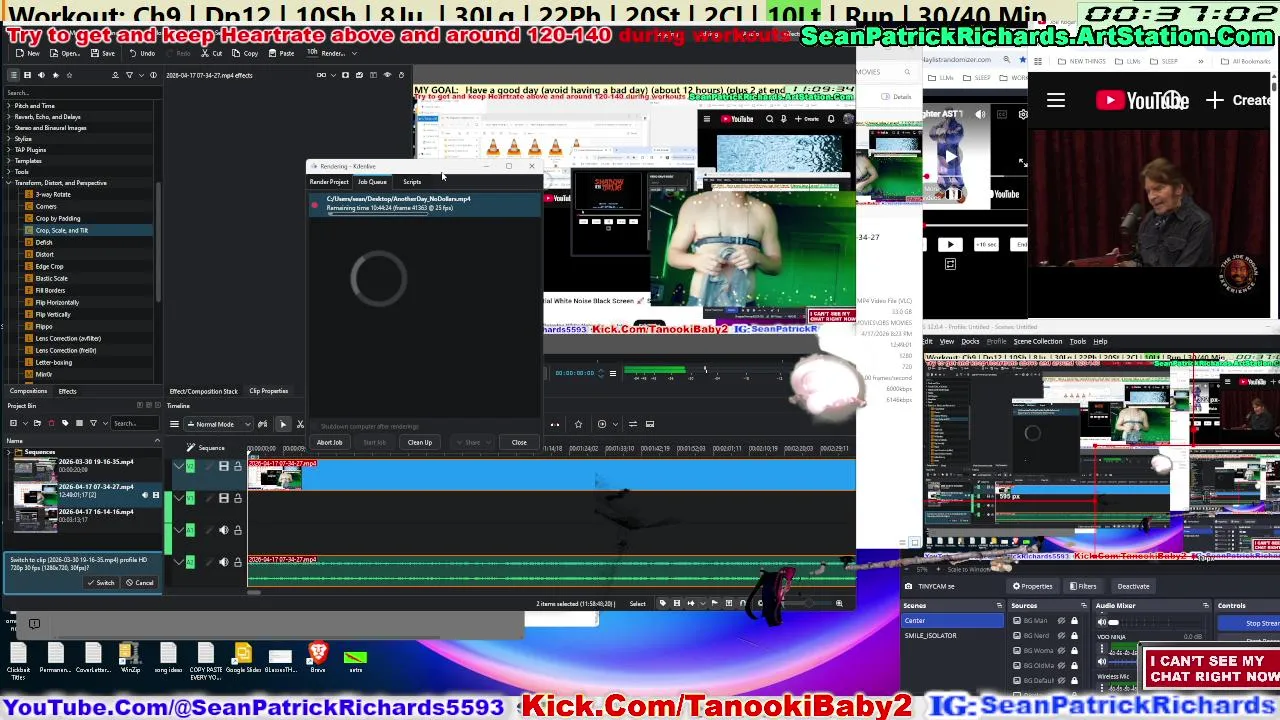Click the Copy toolbar icon
The height and width of the screenshot is (720, 1280).
245,53
